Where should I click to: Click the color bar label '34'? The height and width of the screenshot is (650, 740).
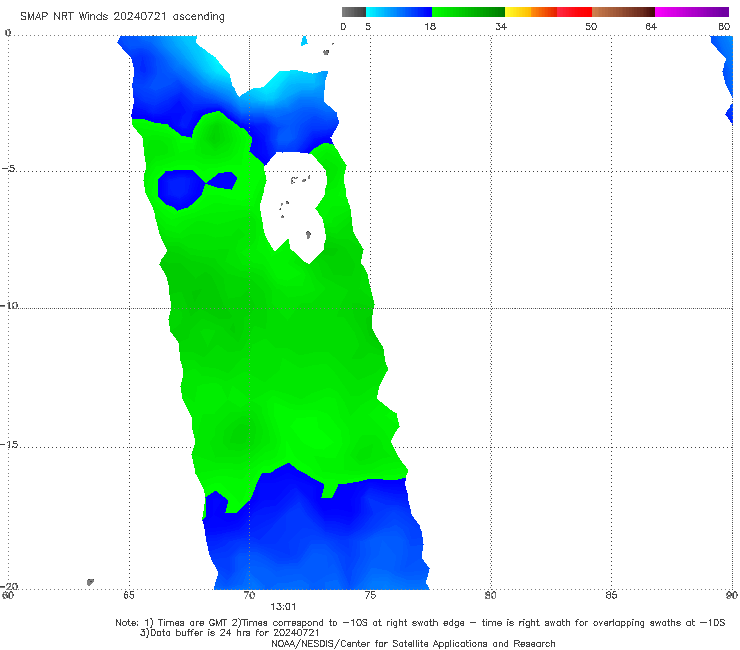501,26
